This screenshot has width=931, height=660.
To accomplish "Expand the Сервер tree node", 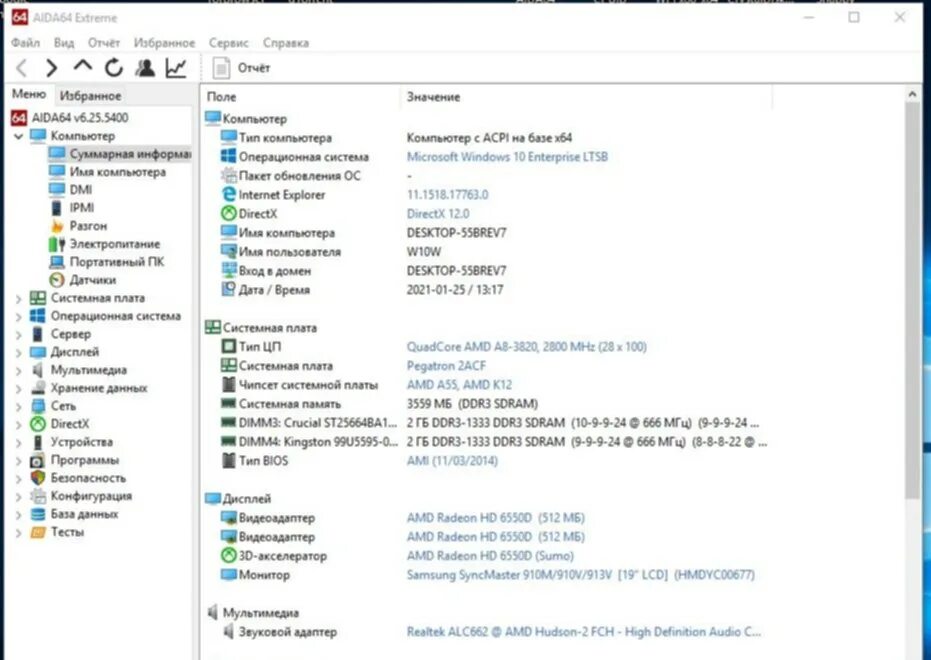I will (18, 334).
